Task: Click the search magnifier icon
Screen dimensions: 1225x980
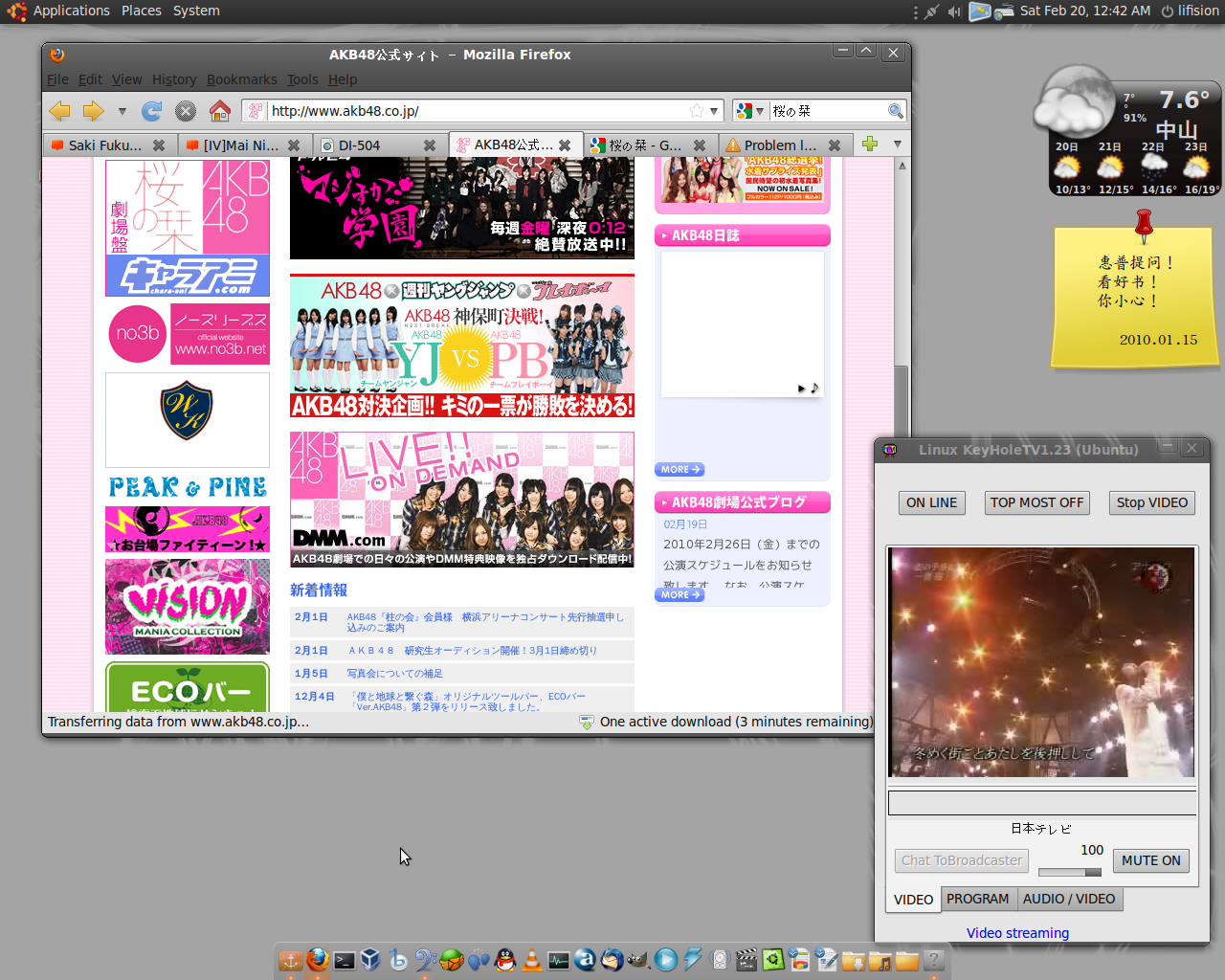Action: 896,111
